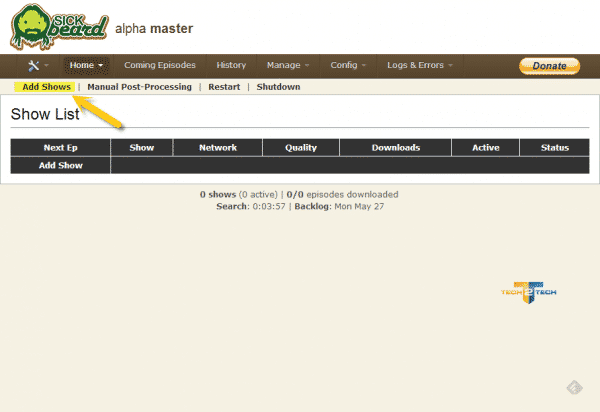Click the TechByTech watermark logo
The image size is (600, 412).
pos(529,291)
